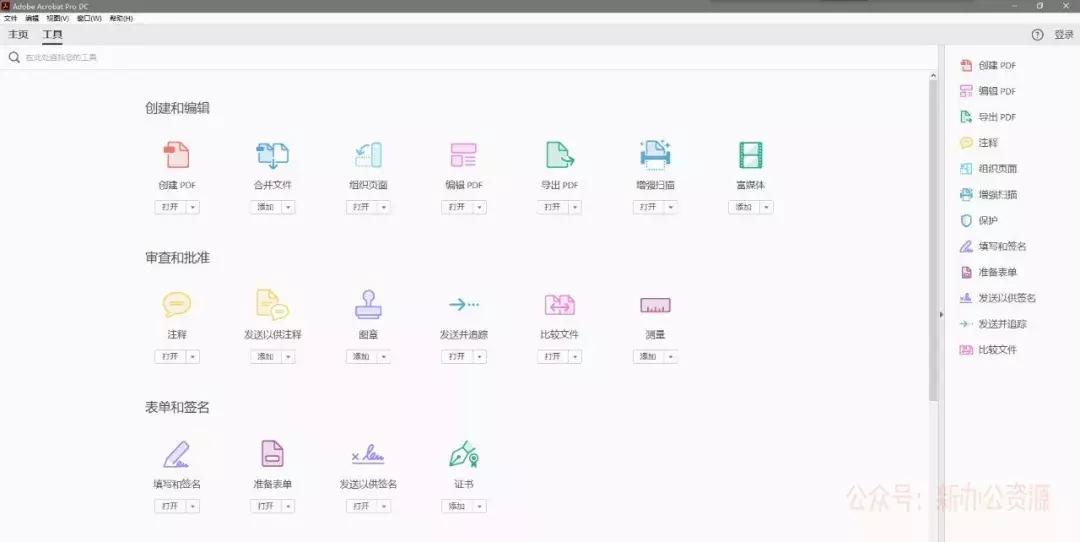Image resolution: width=1080 pixels, height=542 pixels.
Task: Click the 测量 ruler icon
Action: pyautogui.click(x=655, y=305)
